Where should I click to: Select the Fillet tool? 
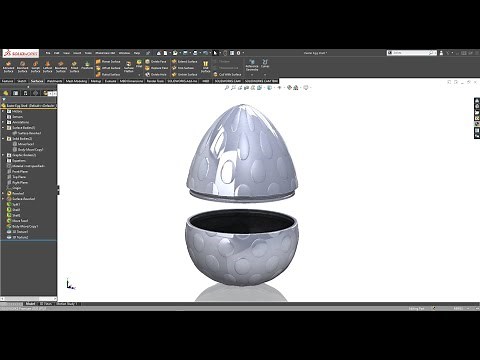pyautogui.click(x=139, y=64)
